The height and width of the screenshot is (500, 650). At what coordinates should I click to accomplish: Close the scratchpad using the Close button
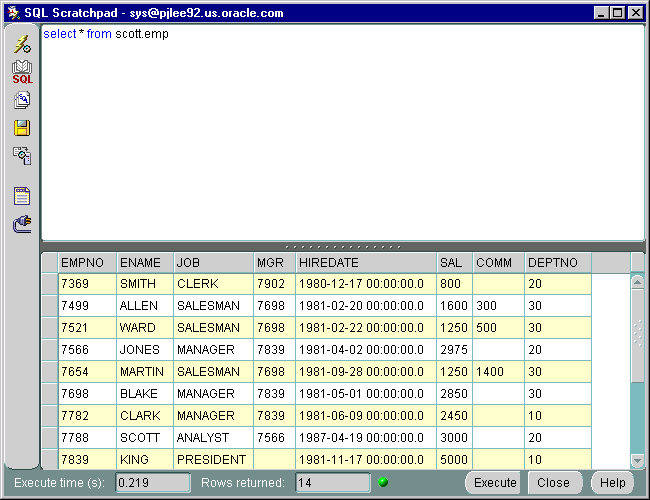[x=553, y=483]
